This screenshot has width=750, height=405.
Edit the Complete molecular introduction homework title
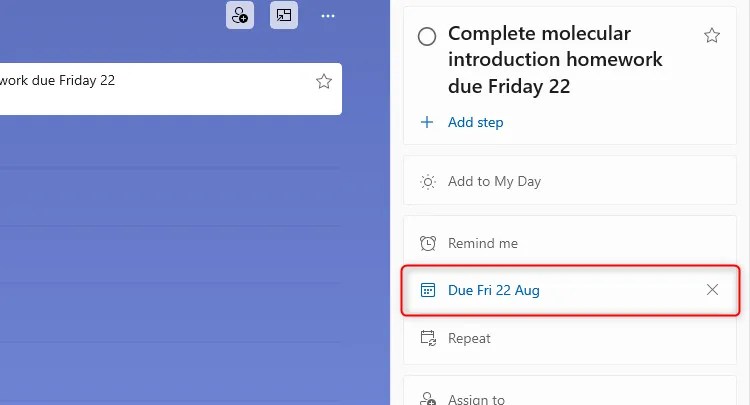click(x=555, y=60)
